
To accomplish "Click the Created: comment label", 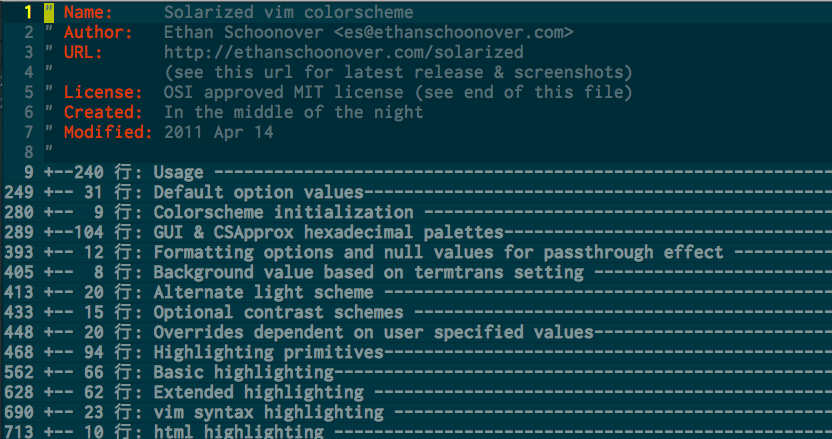I will [x=103, y=112].
